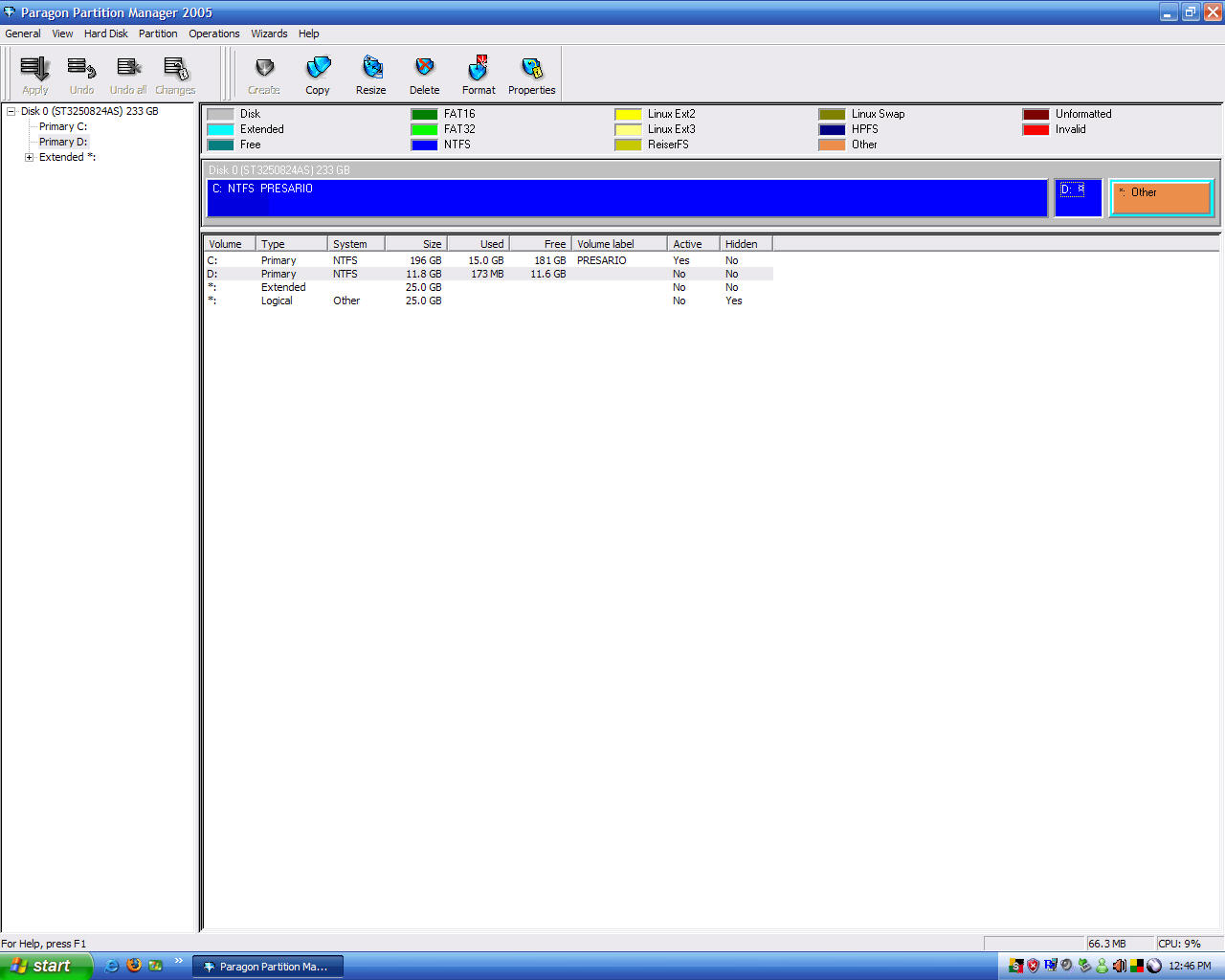This screenshot has width=1225, height=980.
Task: Open the General menu
Action: click(23, 33)
